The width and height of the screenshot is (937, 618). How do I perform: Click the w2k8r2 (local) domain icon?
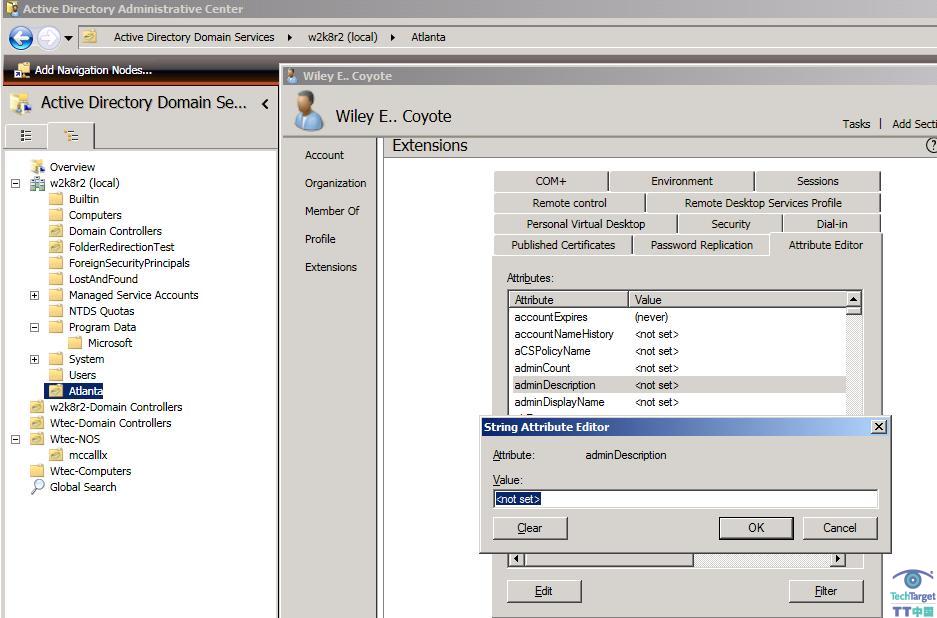tap(38, 183)
